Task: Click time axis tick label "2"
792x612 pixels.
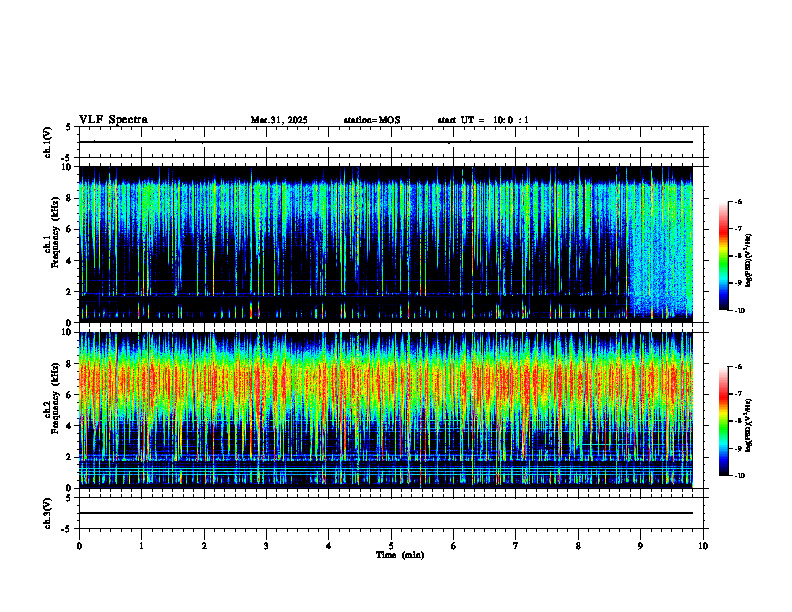Action: 204,546
